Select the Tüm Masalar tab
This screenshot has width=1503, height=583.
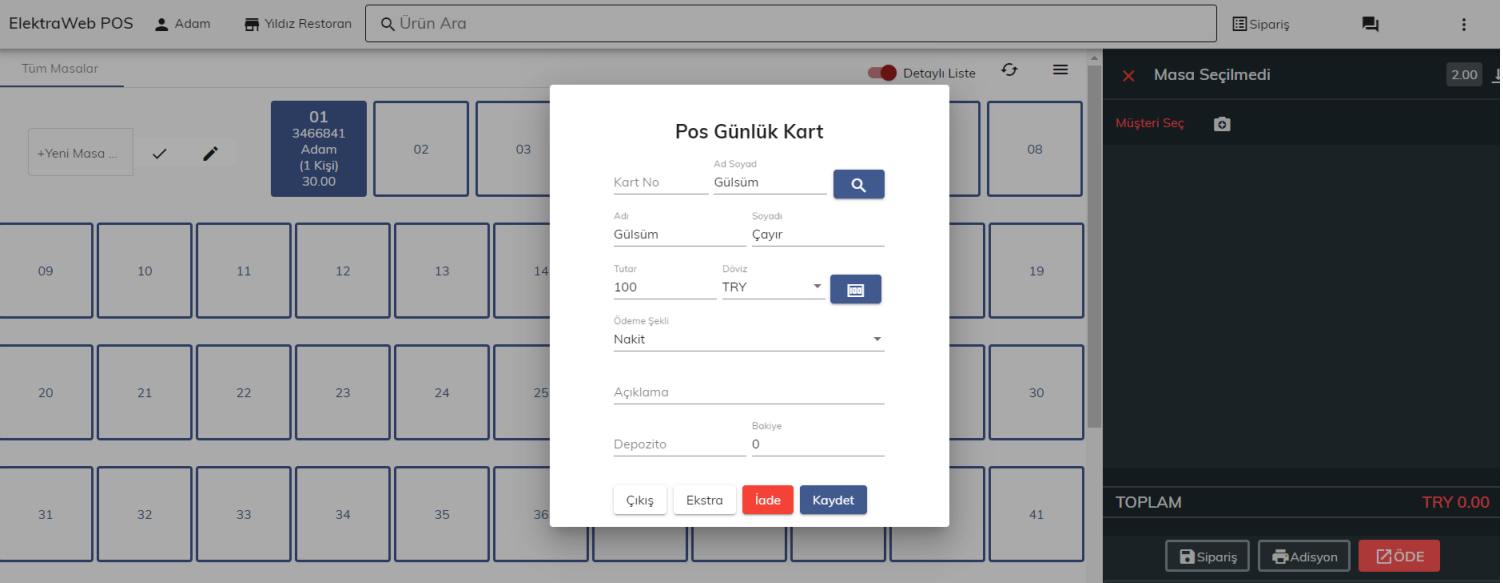pos(61,69)
